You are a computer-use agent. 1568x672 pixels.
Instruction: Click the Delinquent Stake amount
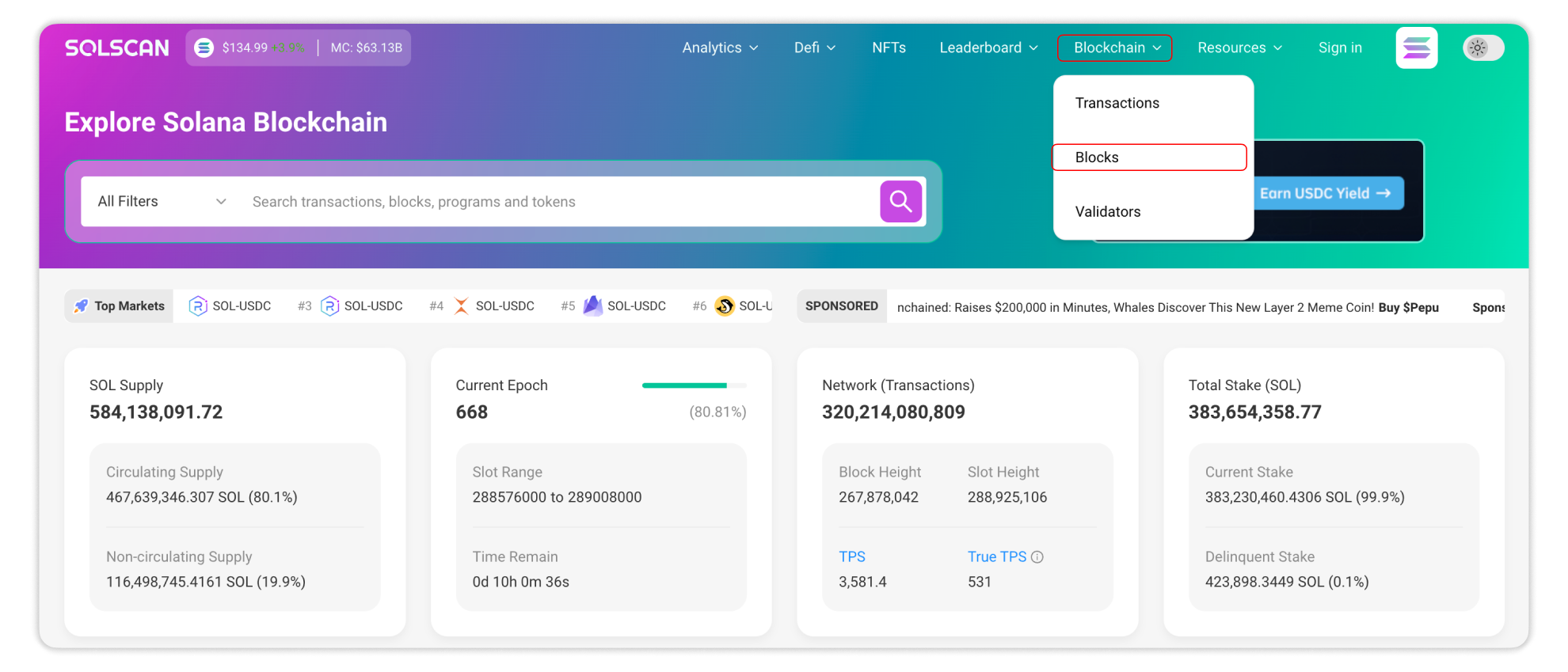1287,582
